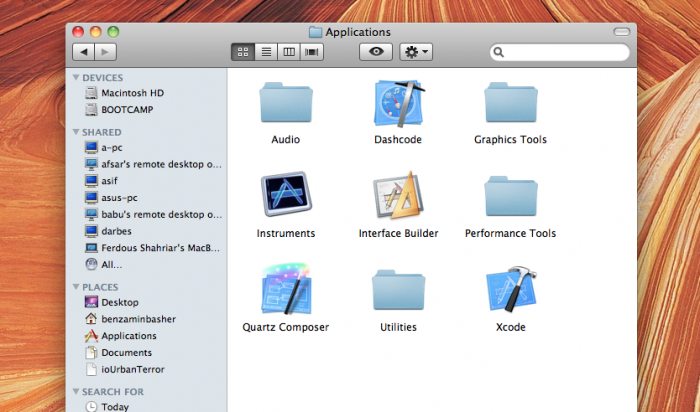Launch Interface Builder icon
This screenshot has height=412, width=700.
[398, 196]
